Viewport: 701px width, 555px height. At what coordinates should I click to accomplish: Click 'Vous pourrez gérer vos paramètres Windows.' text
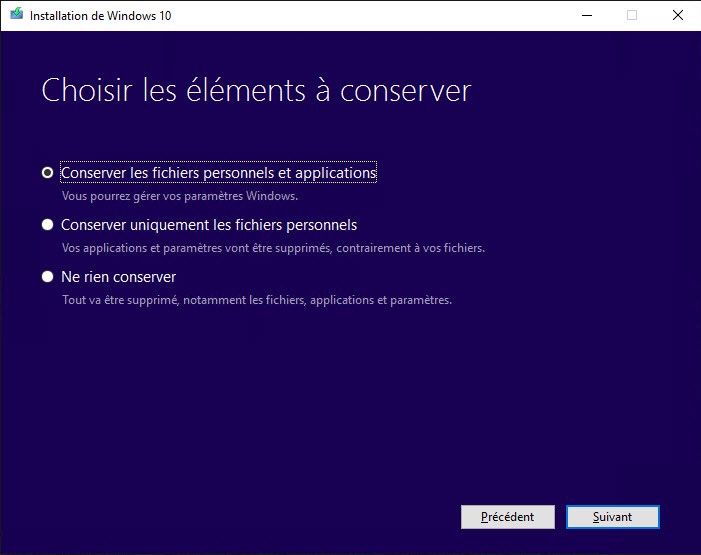point(180,196)
